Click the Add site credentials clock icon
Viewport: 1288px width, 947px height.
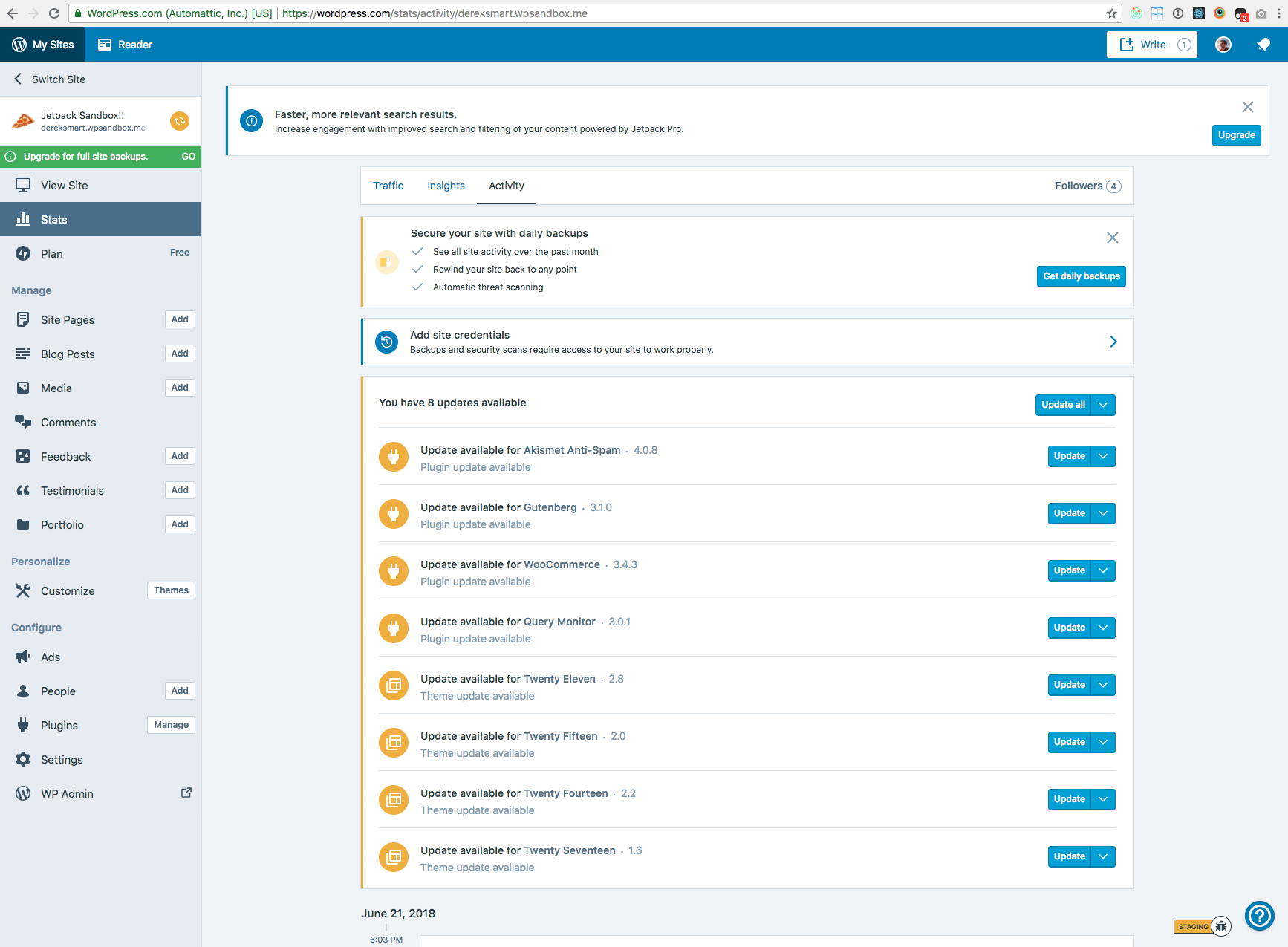click(x=386, y=342)
